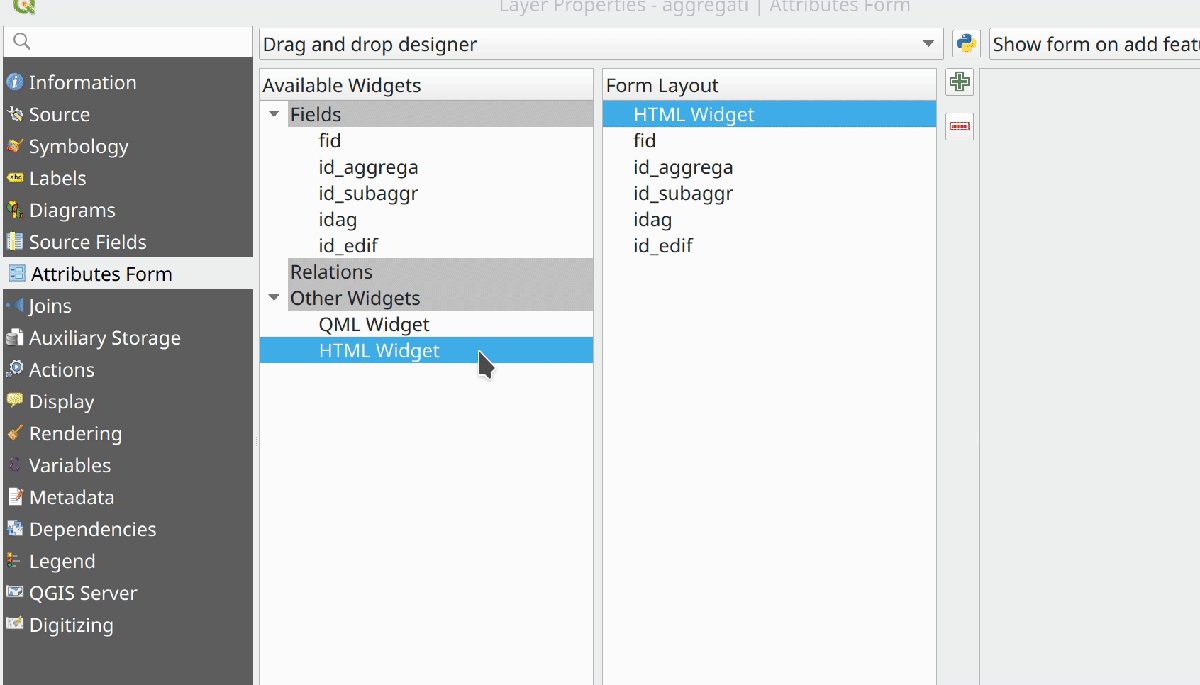The image size is (1200, 685).
Task: Open the Digitizing section
Action: pos(70,625)
